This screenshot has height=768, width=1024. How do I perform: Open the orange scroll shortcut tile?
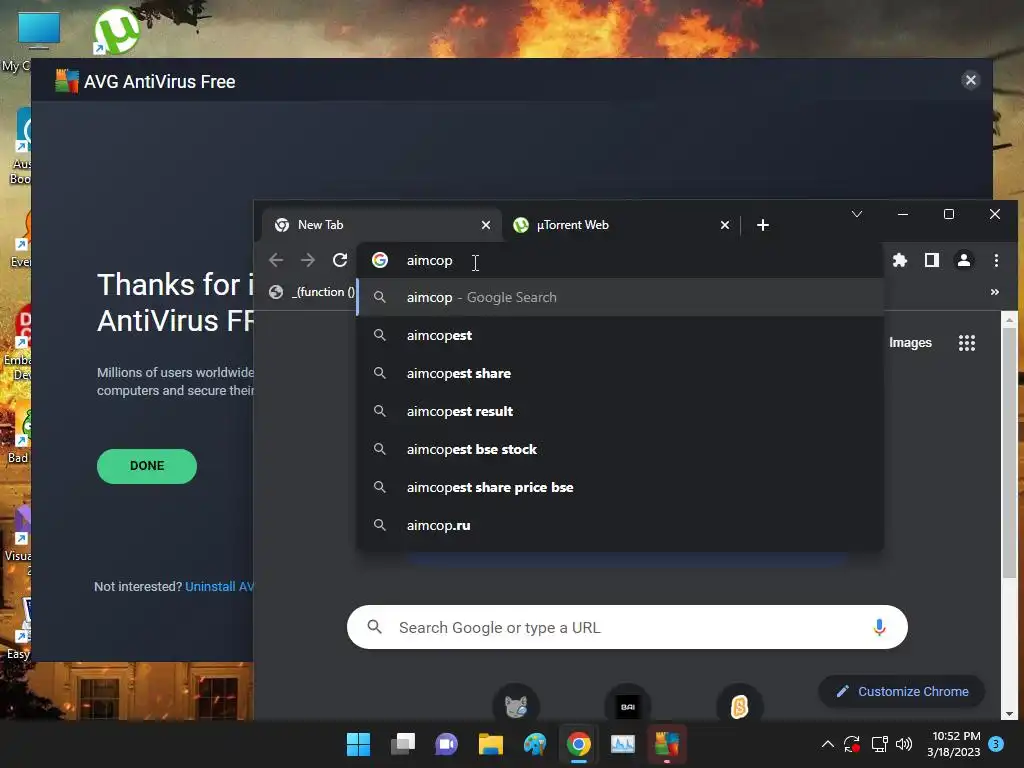[x=739, y=705]
